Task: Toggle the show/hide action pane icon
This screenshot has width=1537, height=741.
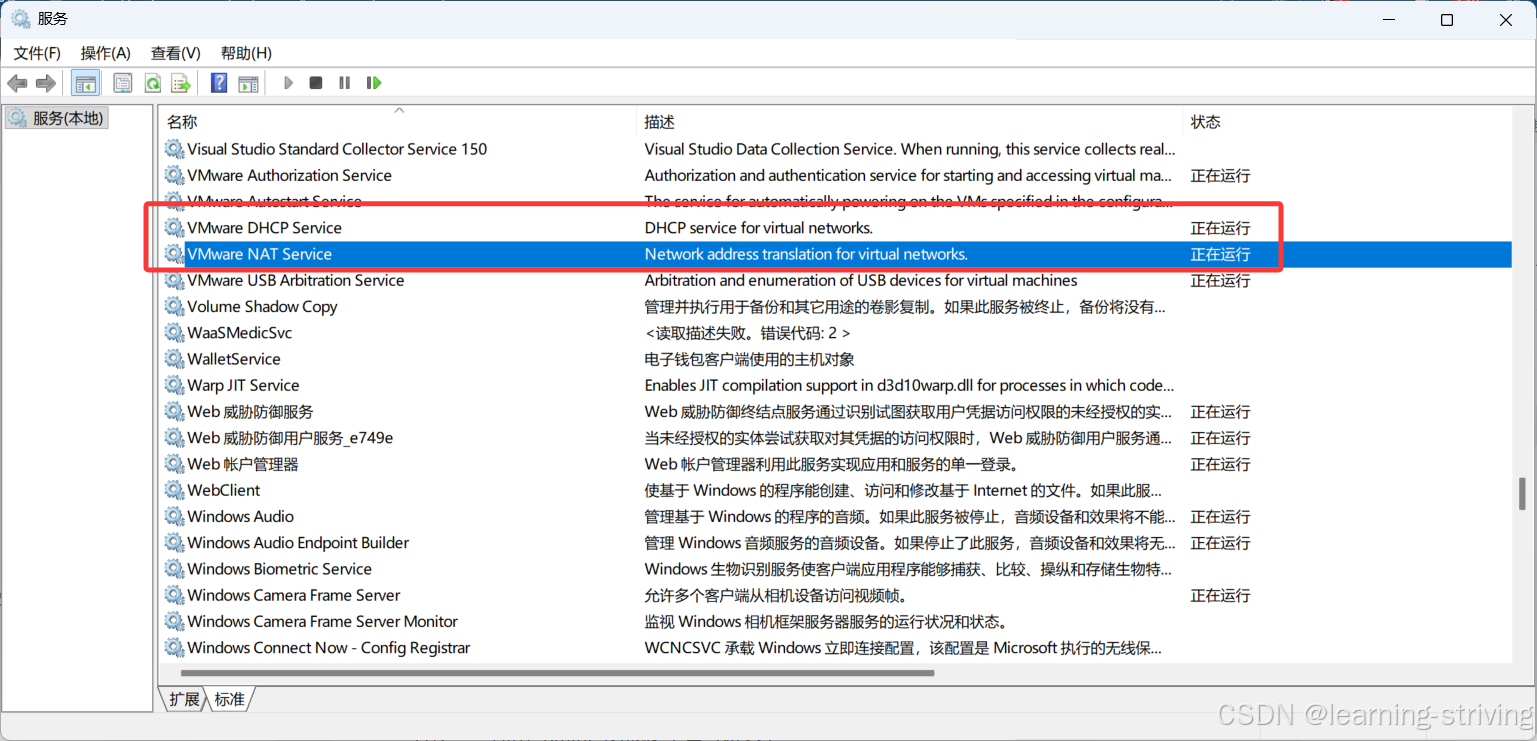Action: (x=248, y=83)
